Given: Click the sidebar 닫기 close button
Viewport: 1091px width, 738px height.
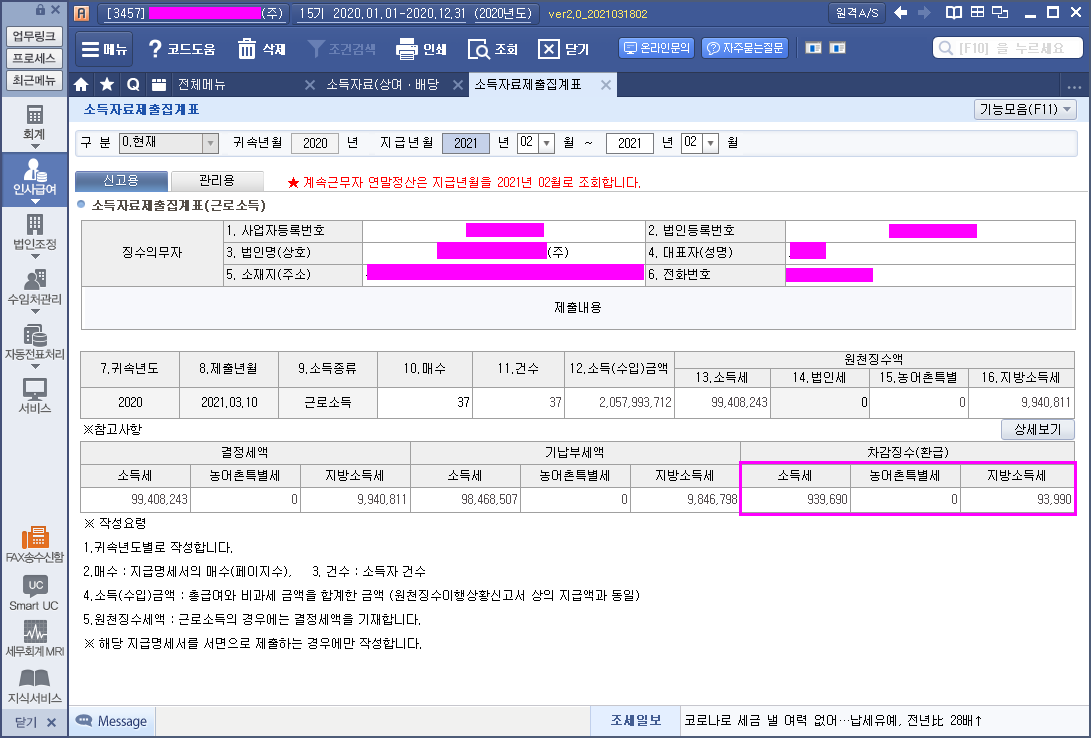Looking at the screenshot, I should [34, 723].
